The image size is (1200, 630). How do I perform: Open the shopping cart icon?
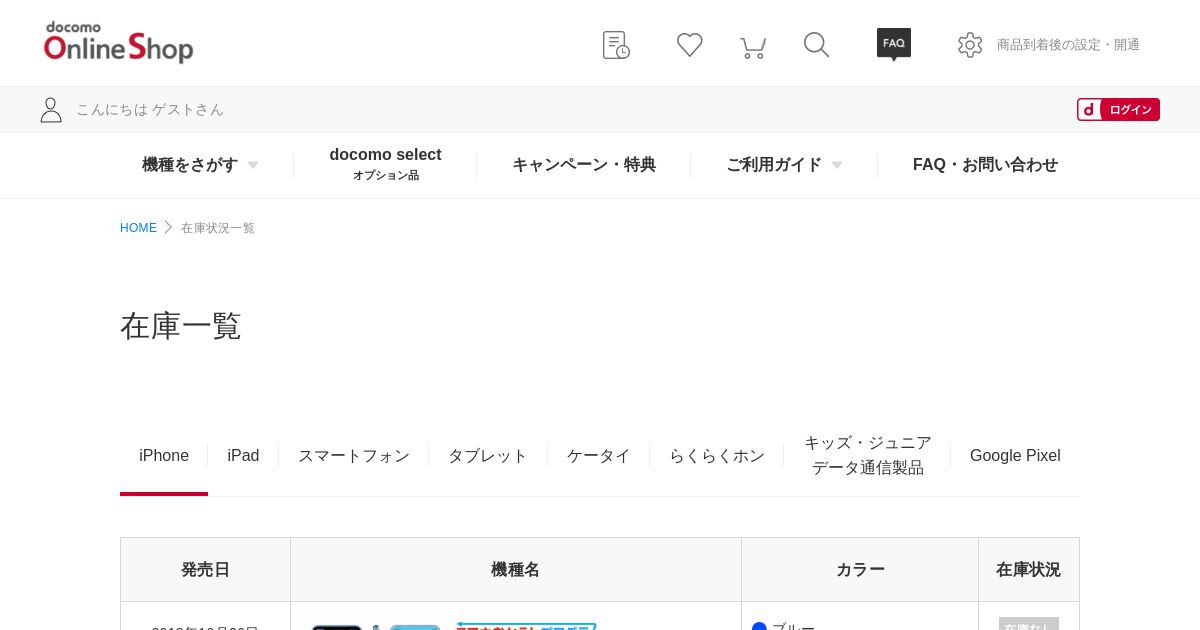pyautogui.click(x=753, y=47)
